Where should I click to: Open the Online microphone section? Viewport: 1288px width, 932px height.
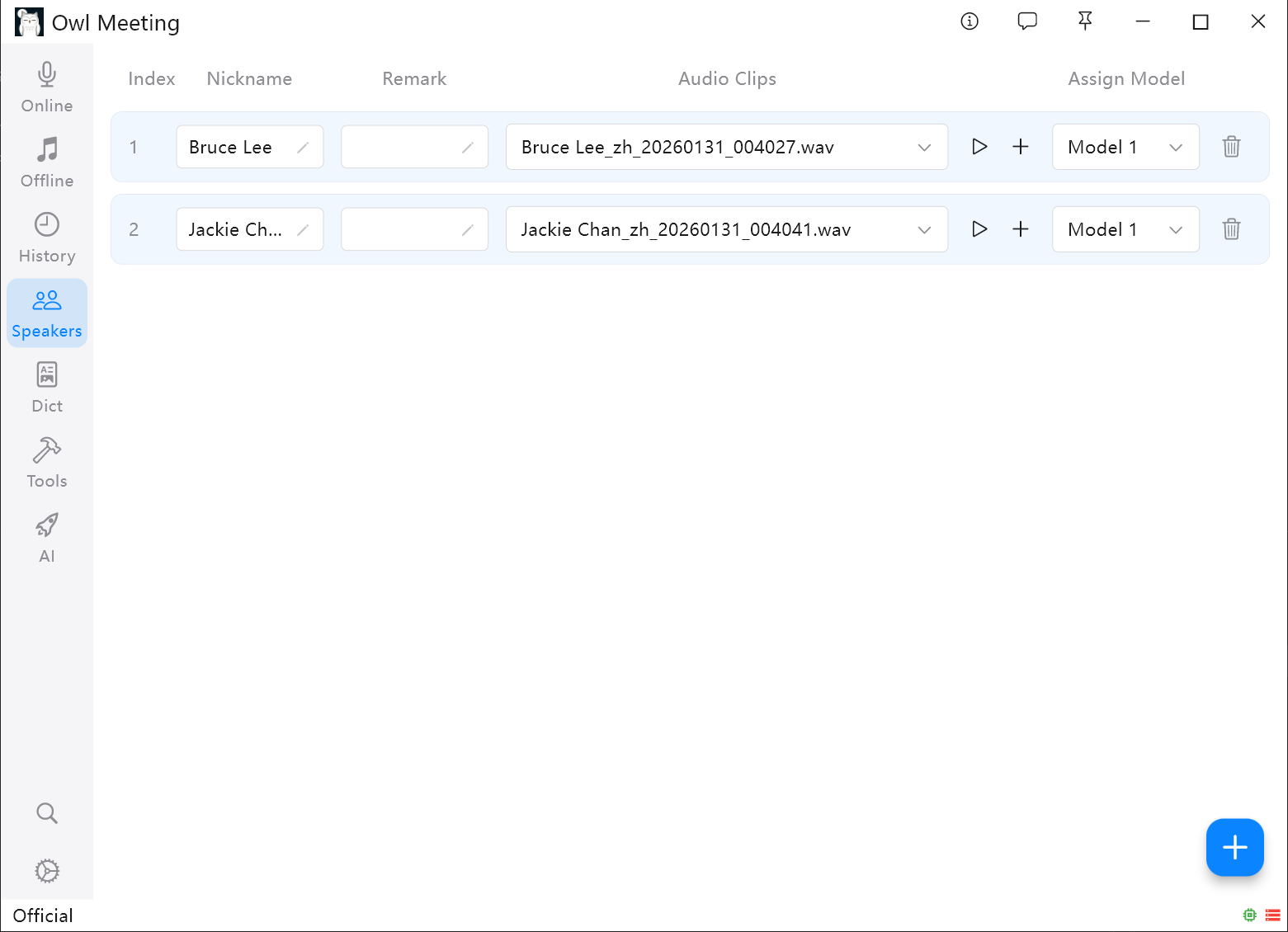(x=47, y=87)
